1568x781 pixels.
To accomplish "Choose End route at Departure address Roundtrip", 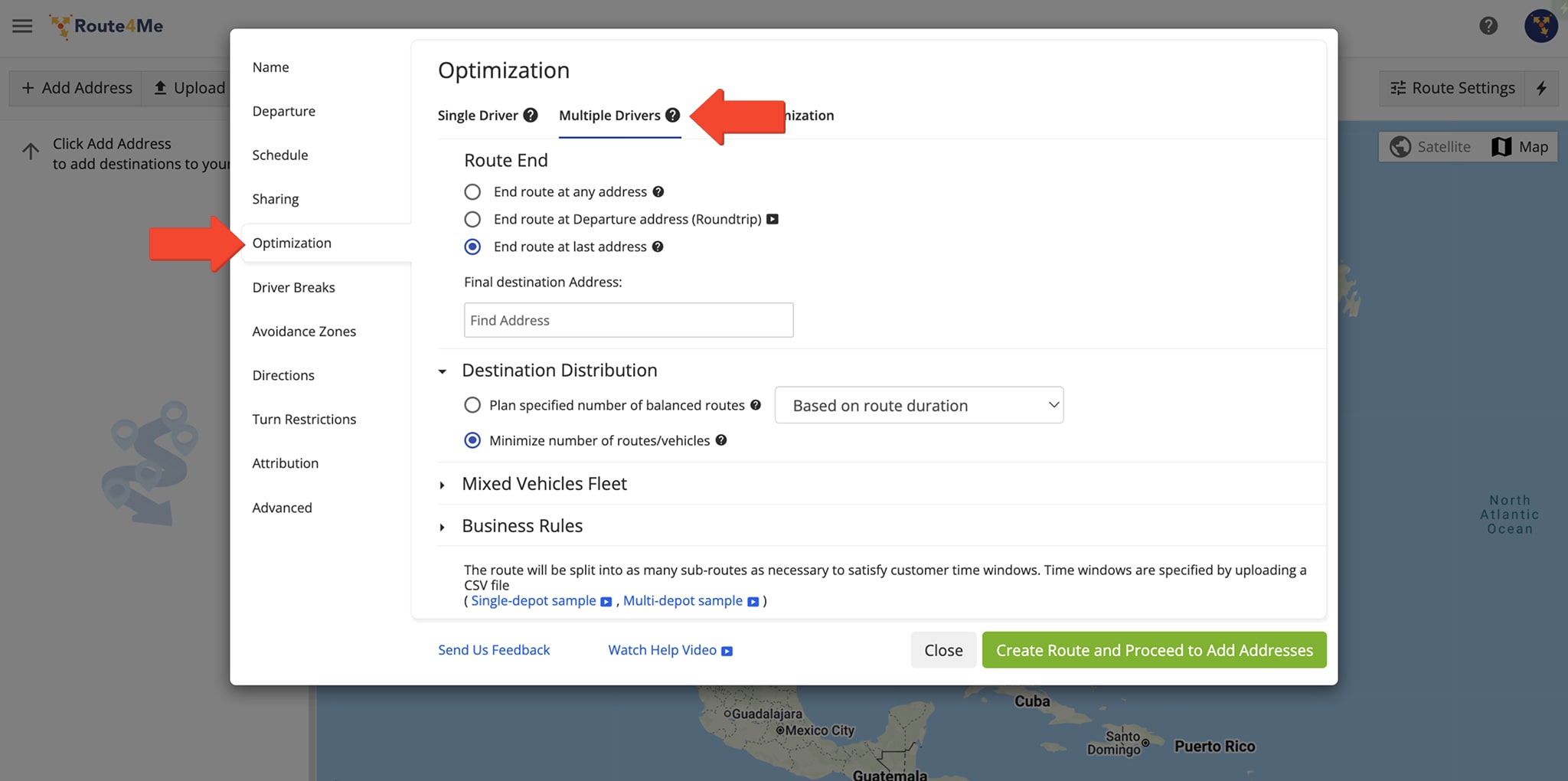I will (x=472, y=219).
